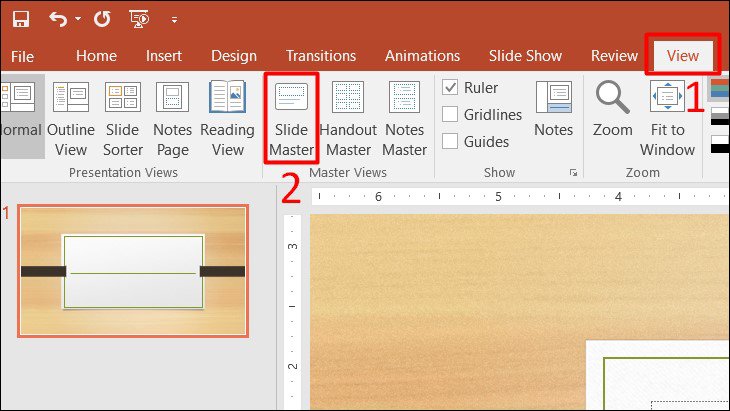The image size is (730, 411).
Task: Switch to Normal view
Action: click(20, 116)
